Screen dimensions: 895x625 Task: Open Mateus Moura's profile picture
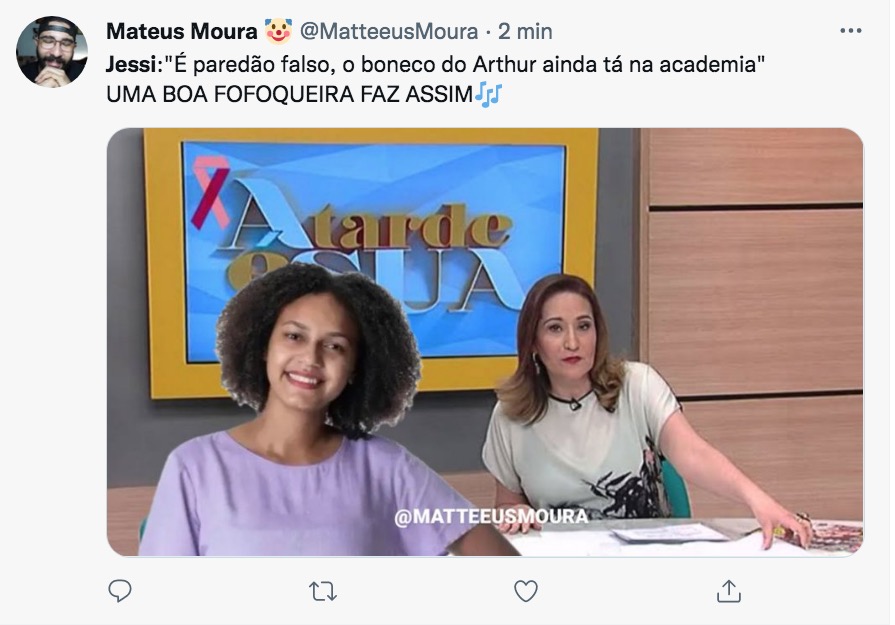51,51
